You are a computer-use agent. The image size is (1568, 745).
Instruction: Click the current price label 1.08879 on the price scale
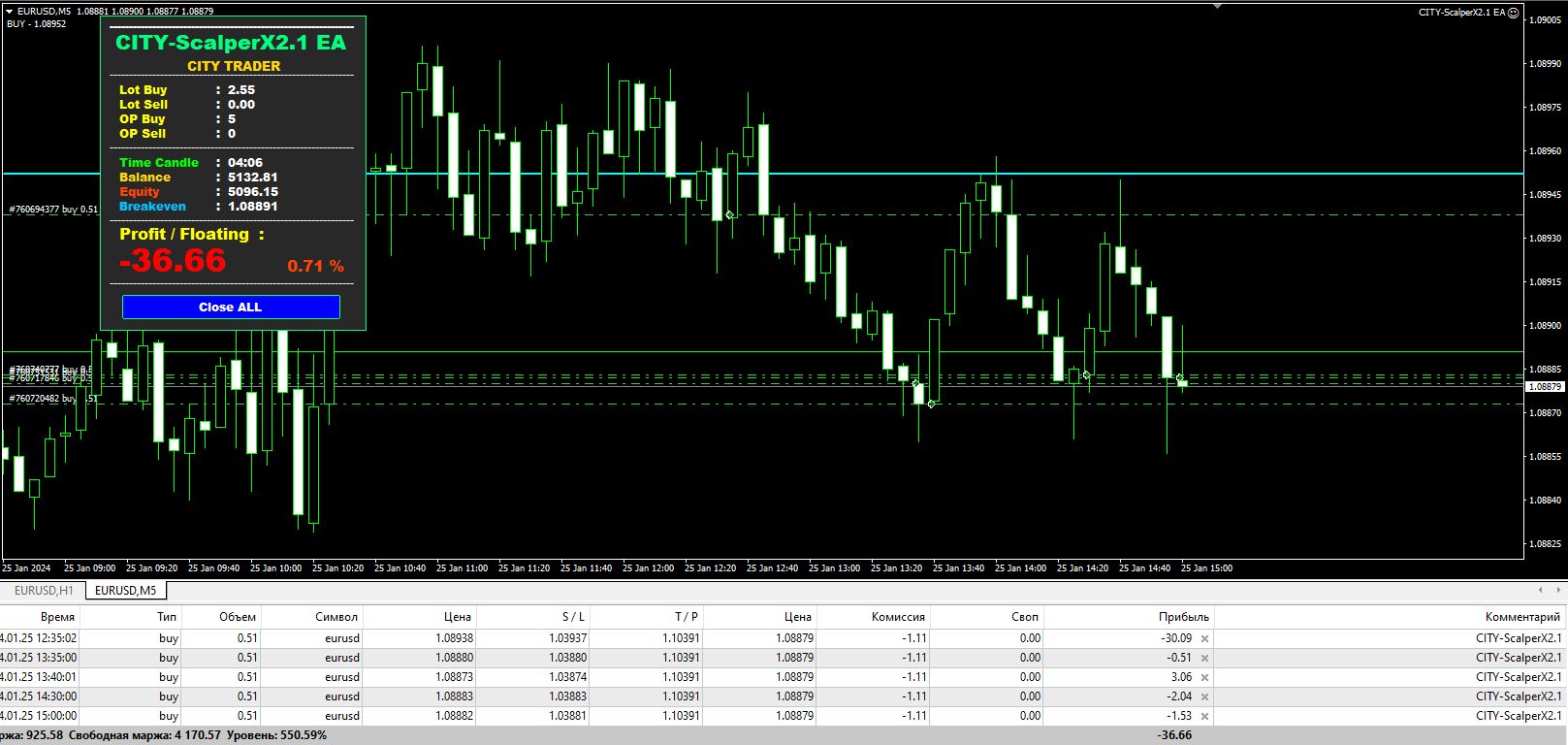[x=1545, y=387]
